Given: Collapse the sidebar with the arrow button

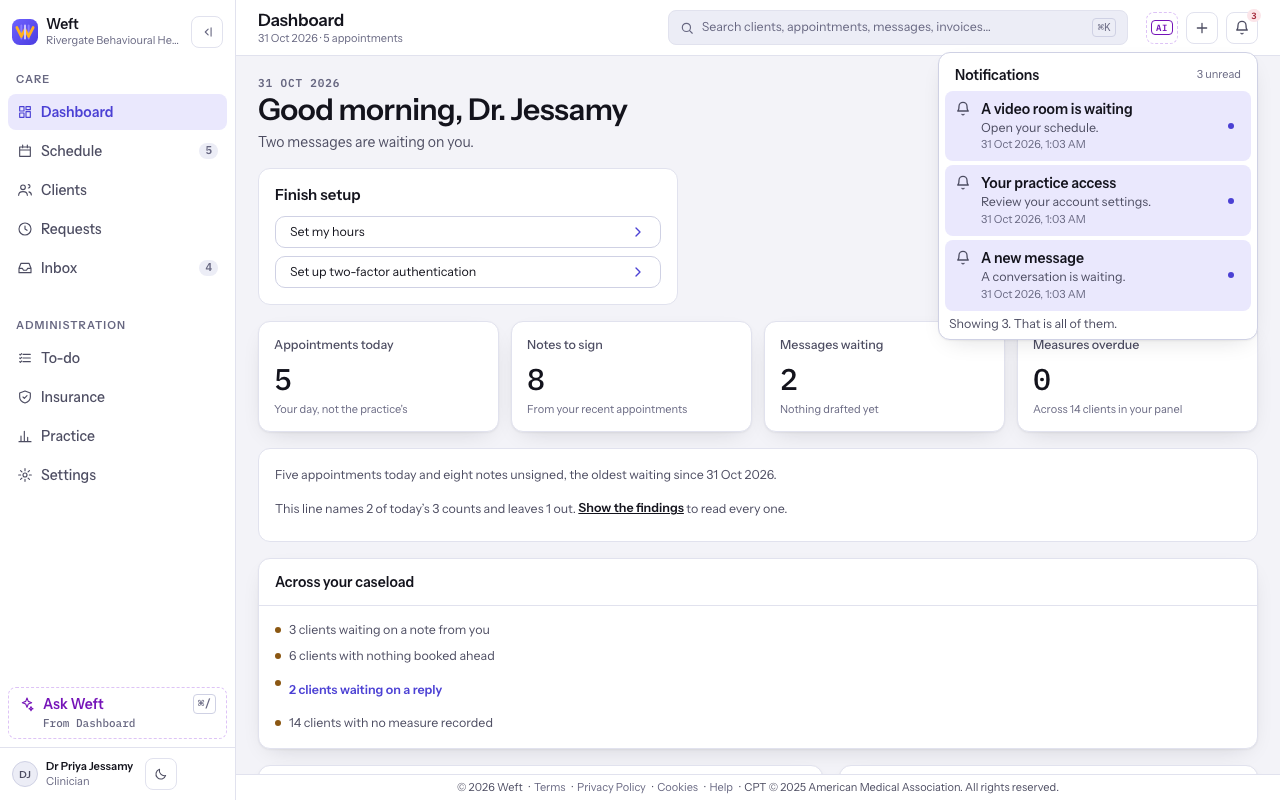Looking at the screenshot, I should pos(207,32).
